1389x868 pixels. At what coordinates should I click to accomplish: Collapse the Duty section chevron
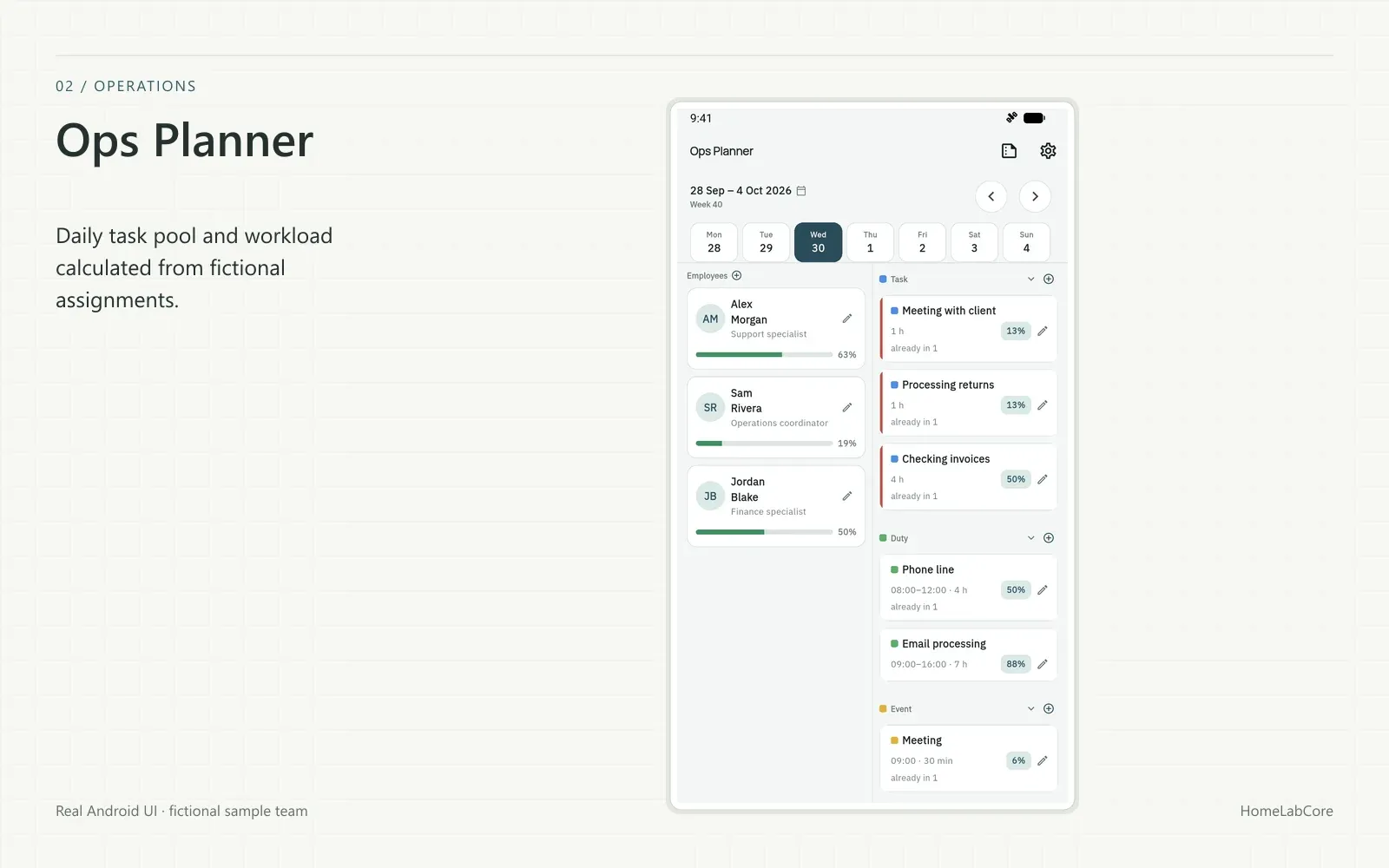point(1031,538)
